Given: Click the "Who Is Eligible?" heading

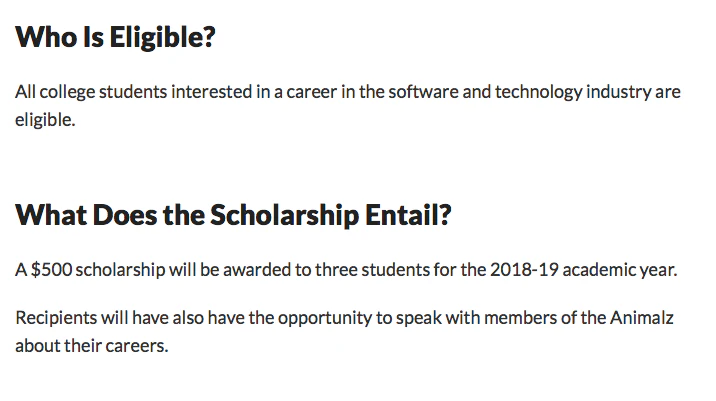Looking at the screenshot, I should point(116,40).
